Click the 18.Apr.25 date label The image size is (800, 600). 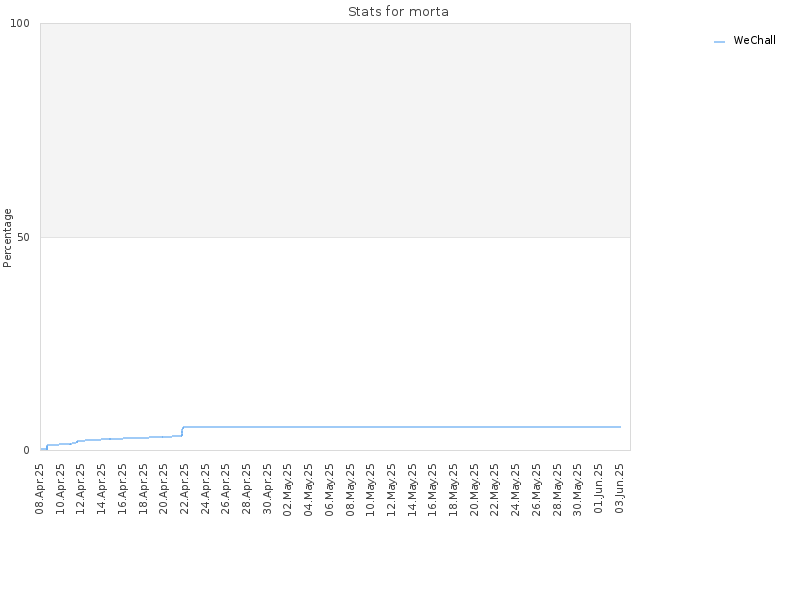[143, 489]
